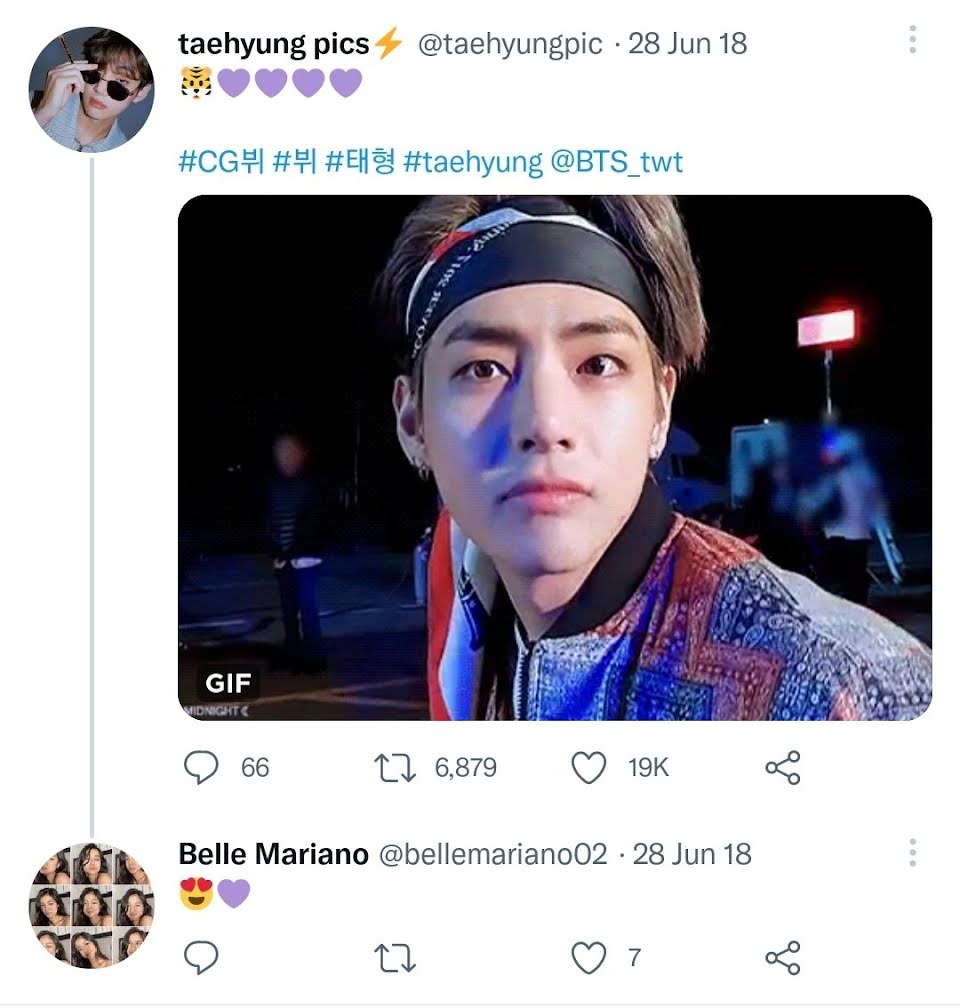Open taehyung pics profile avatar
Screen dimensions: 960x1008
pyautogui.click(x=91, y=89)
